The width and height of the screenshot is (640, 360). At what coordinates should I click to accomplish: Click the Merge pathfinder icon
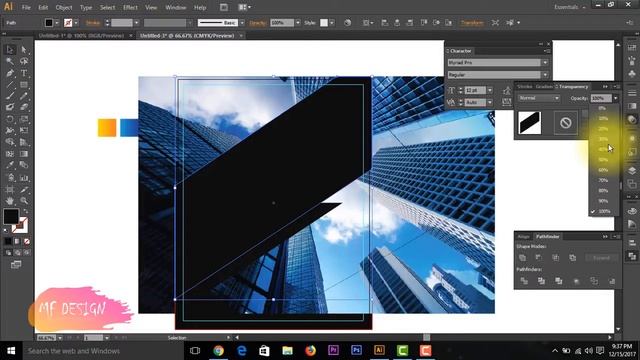click(558, 281)
